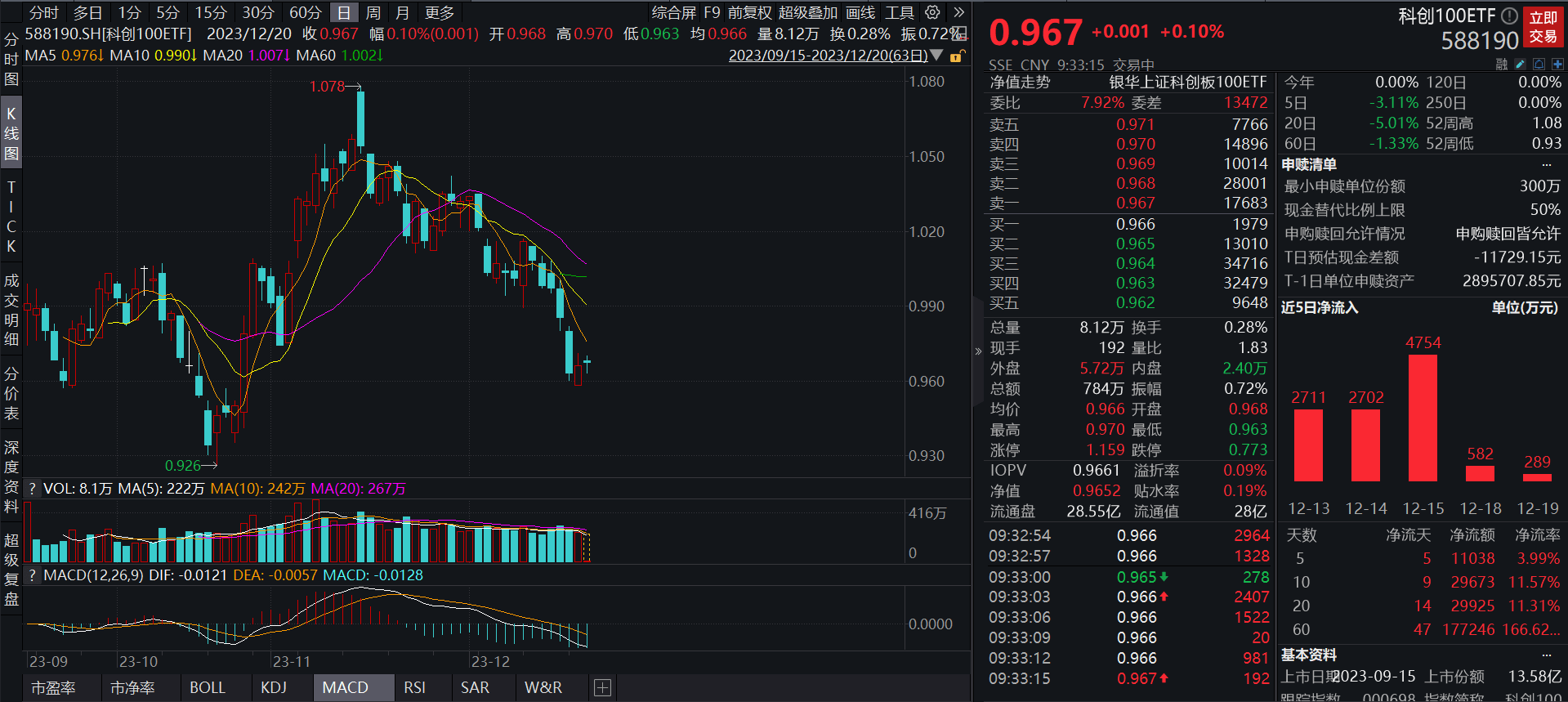Open 申赎清单 more options ellipsis

(x=1546, y=164)
